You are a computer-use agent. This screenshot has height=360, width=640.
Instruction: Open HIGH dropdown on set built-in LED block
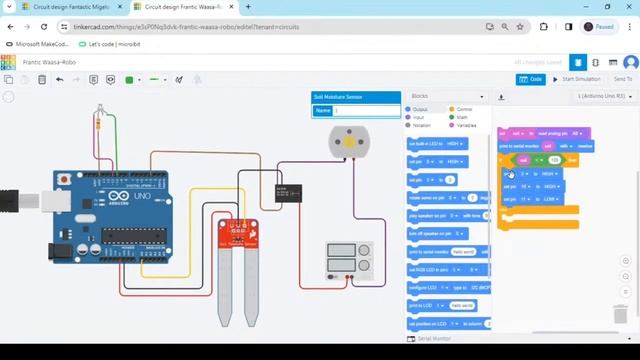coord(455,144)
